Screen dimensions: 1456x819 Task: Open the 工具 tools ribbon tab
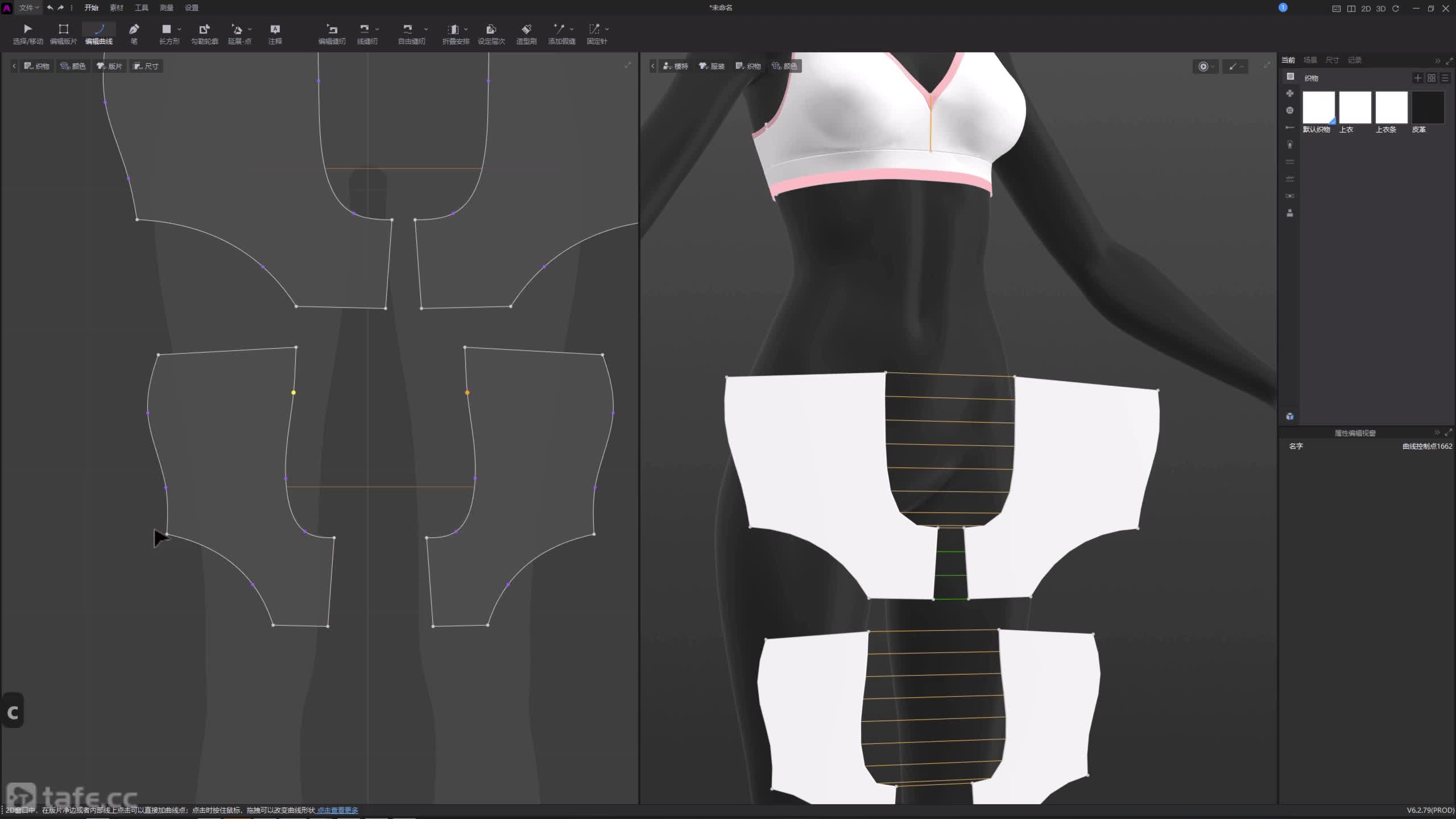click(141, 7)
